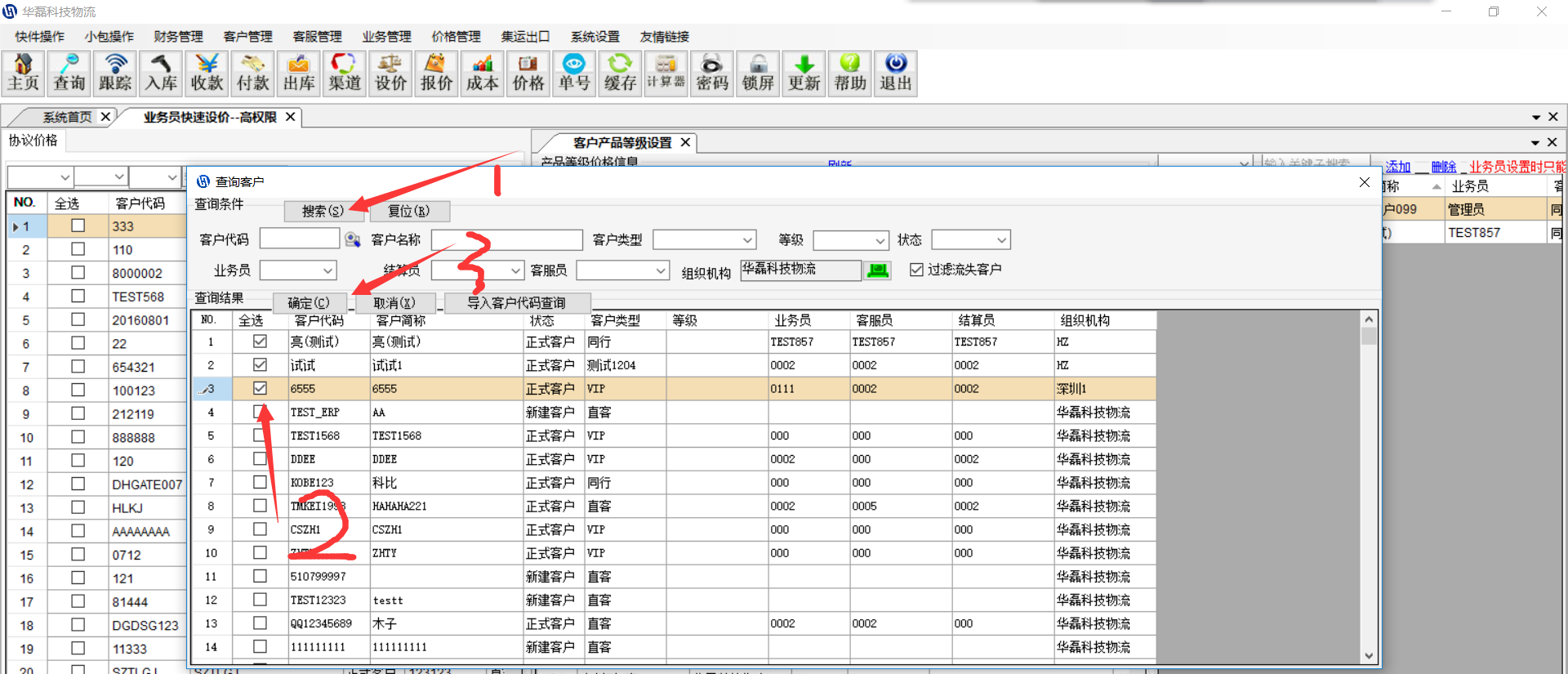Check the TEST_ERP row checkbox

[260, 412]
